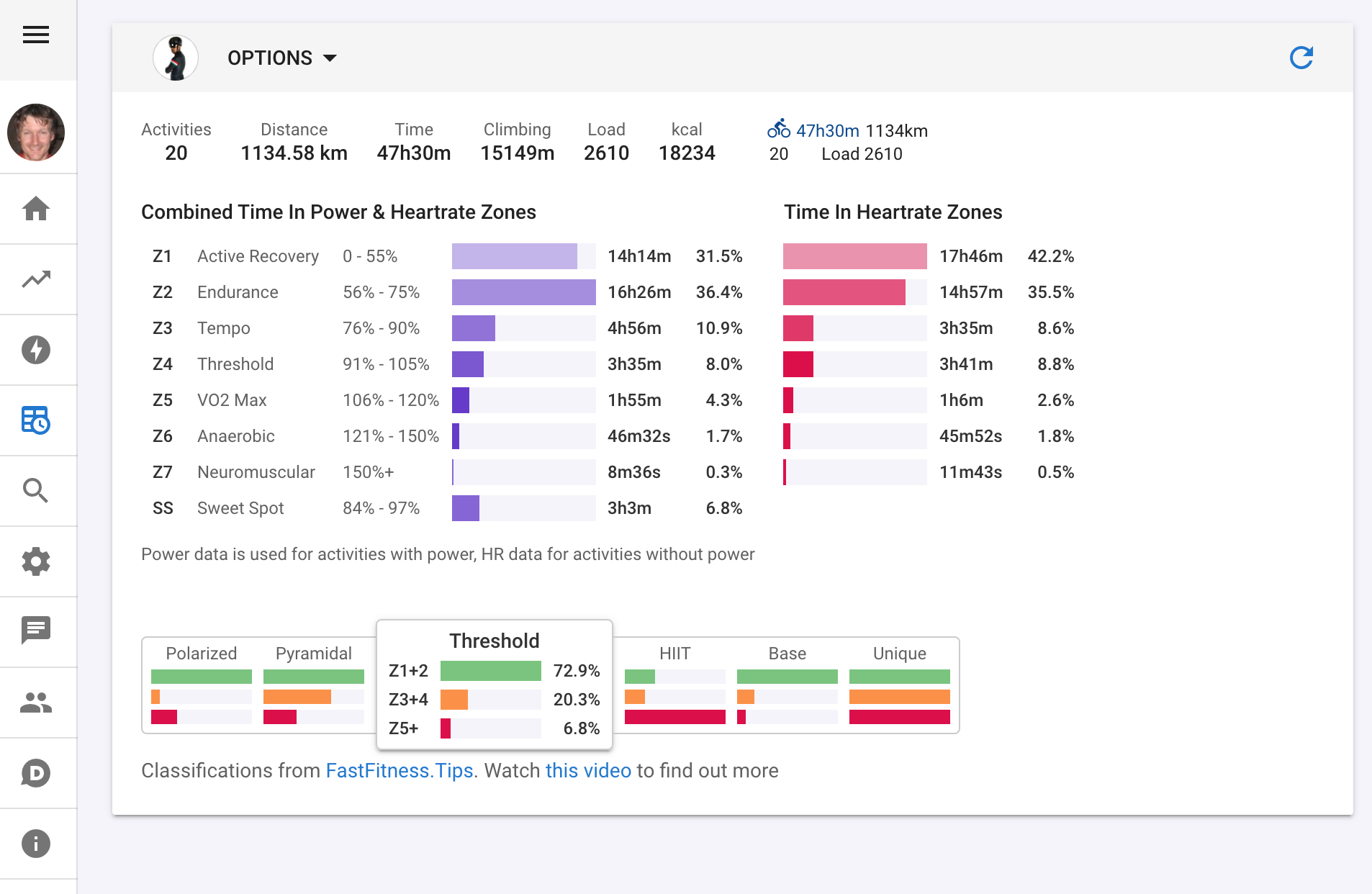Select the calendar totals icon in sidebar
This screenshot has width=1372, height=894.
36,420
